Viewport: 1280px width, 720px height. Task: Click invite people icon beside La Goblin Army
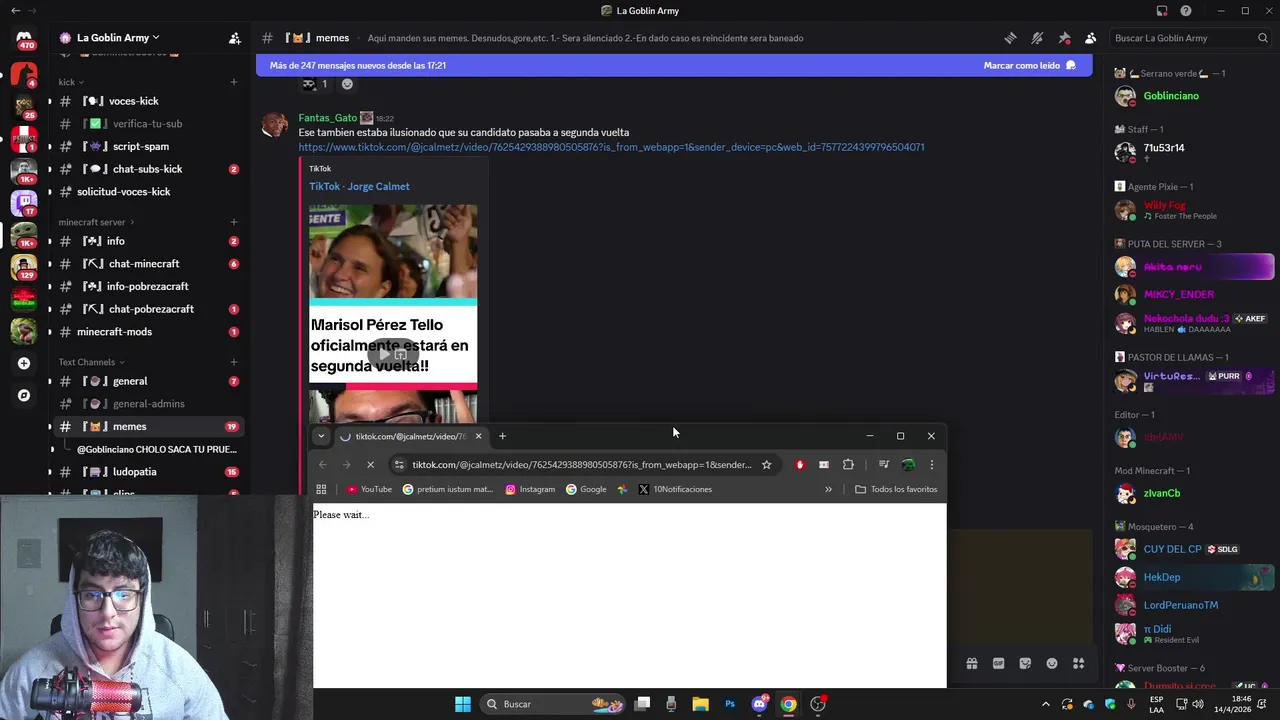[x=235, y=38]
